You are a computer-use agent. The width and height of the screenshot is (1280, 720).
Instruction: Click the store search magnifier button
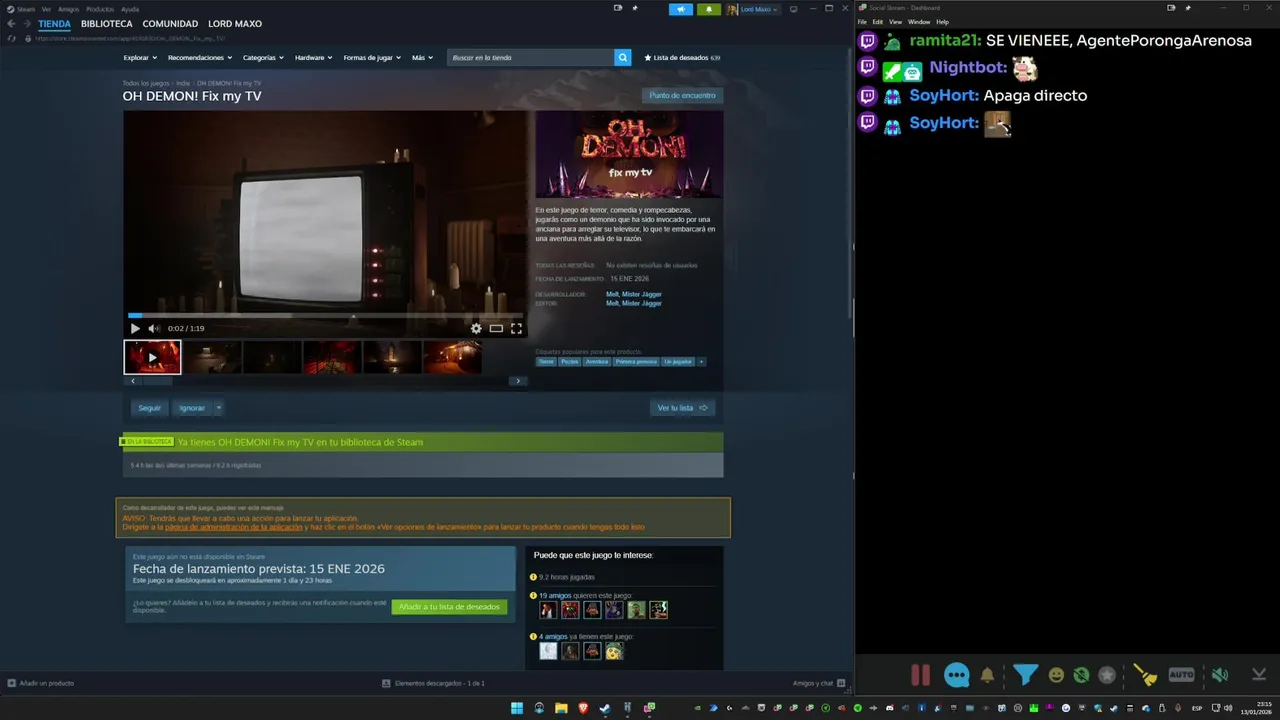coord(623,58)
